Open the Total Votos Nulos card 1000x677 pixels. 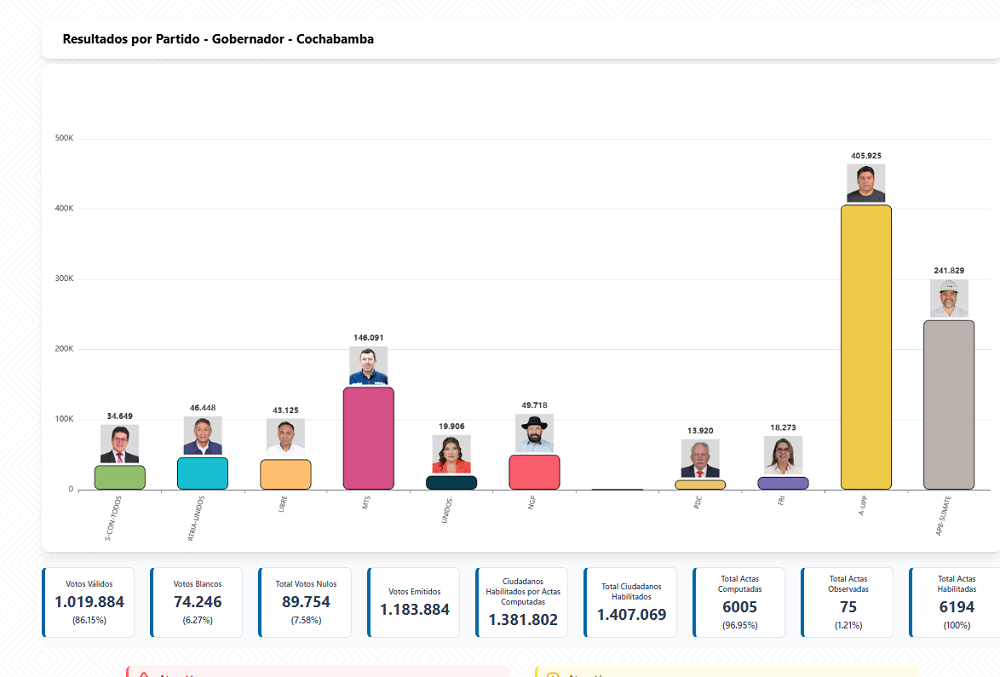305,602
